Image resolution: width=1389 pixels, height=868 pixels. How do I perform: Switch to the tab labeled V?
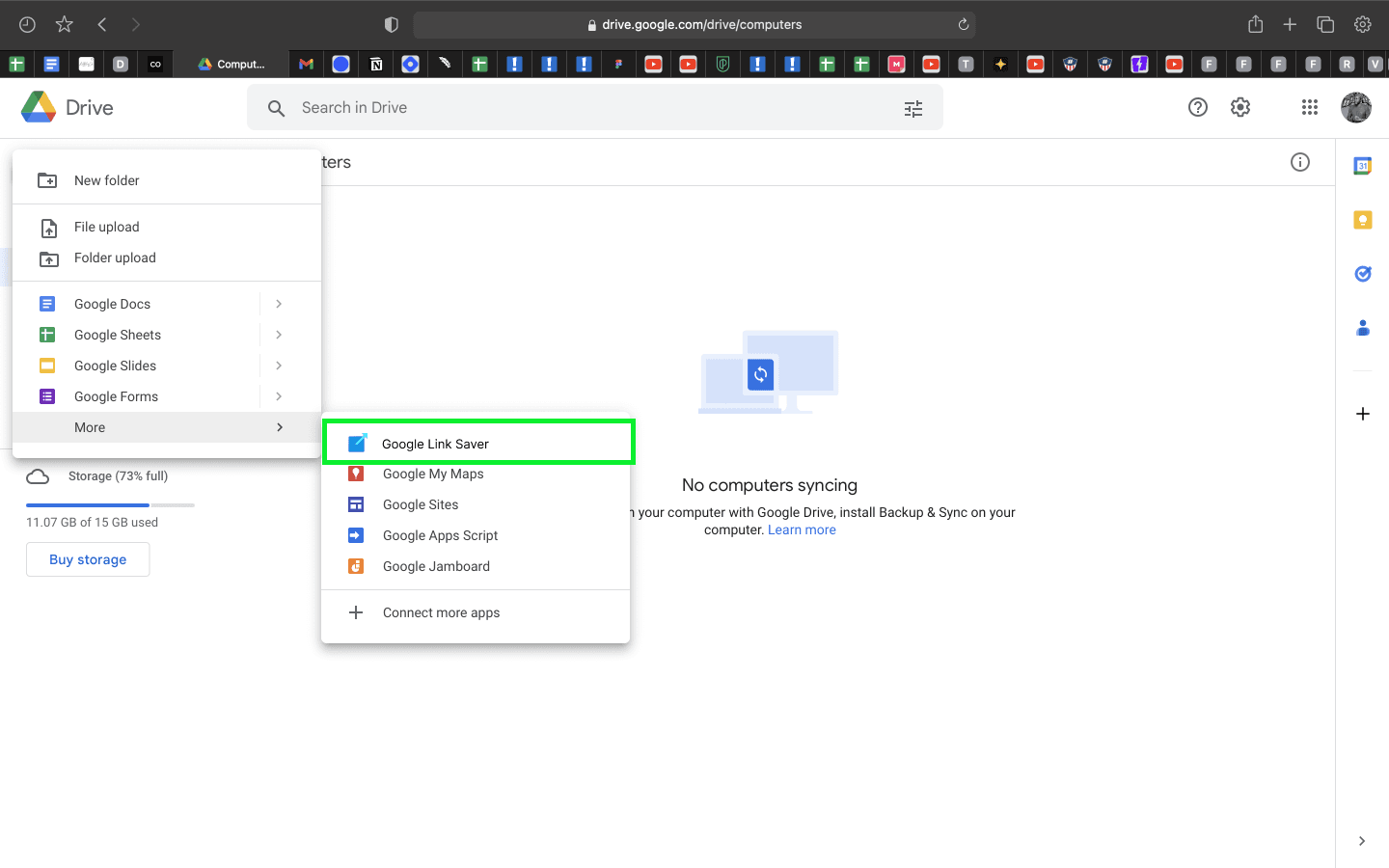(1375, 65)
